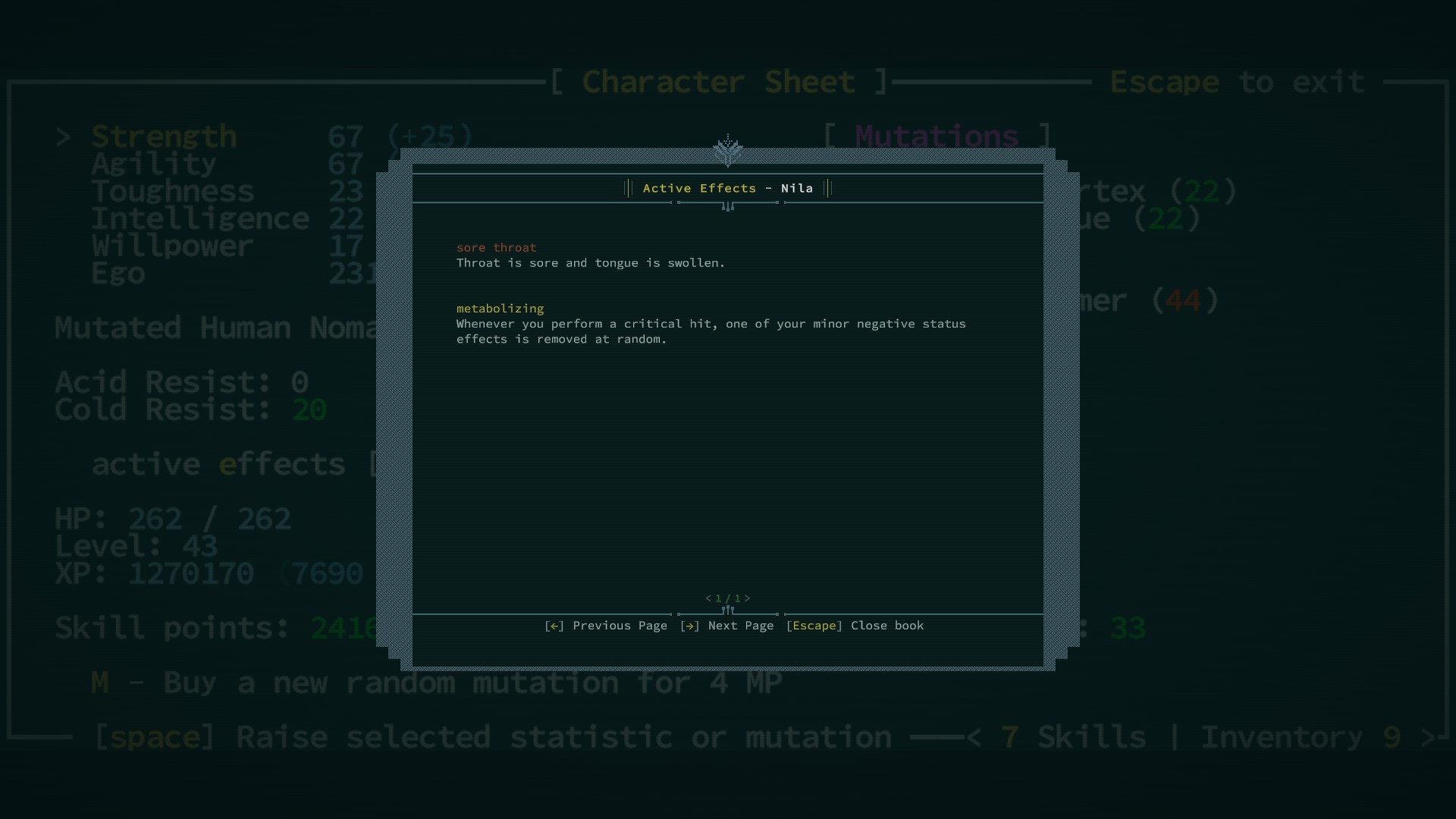Click Previous Page text
Viewport: 1456px width, 819px height.
[620, 626]
